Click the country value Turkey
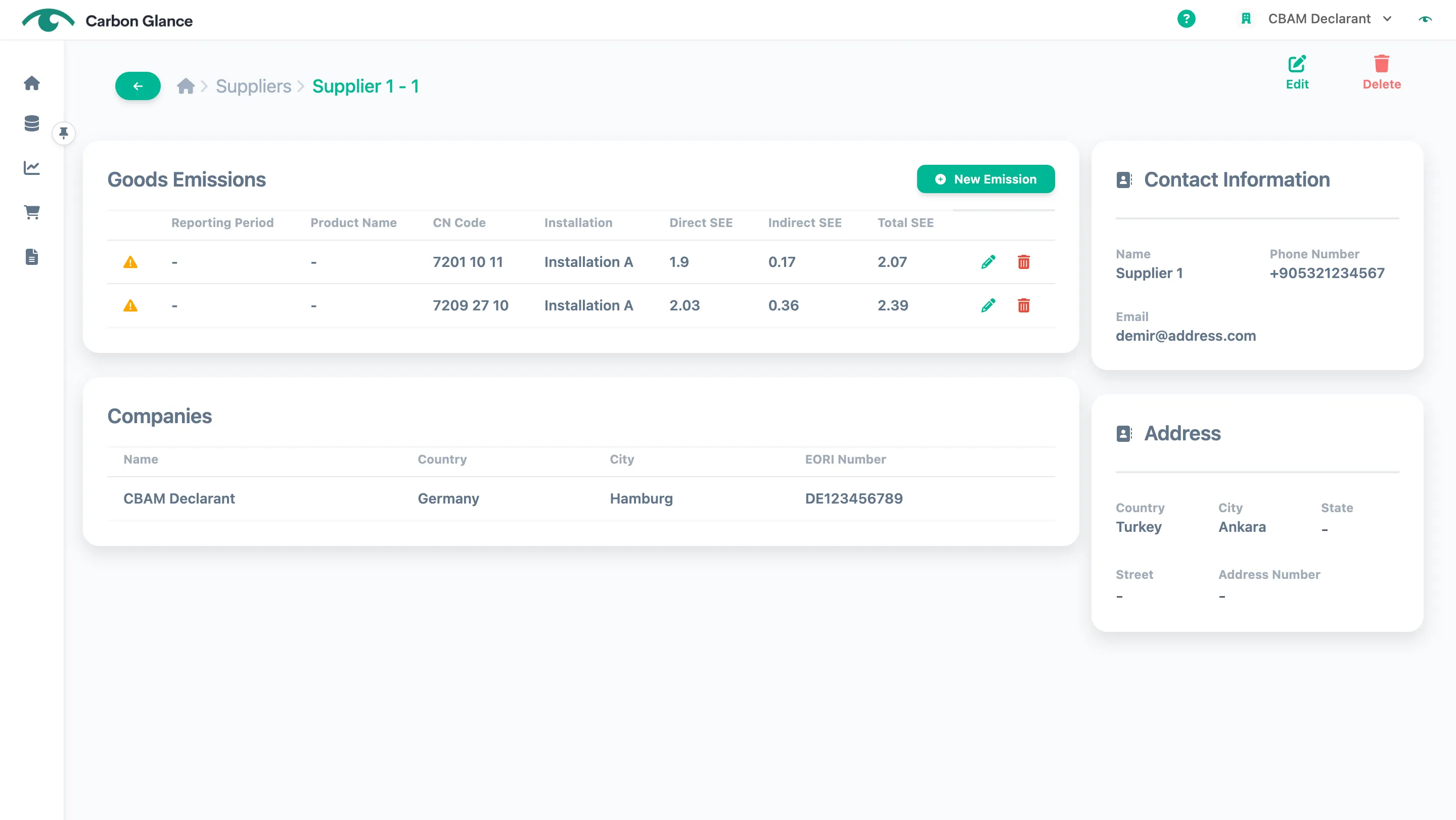The image size is (1456, 820). [x=1139, y=527]
